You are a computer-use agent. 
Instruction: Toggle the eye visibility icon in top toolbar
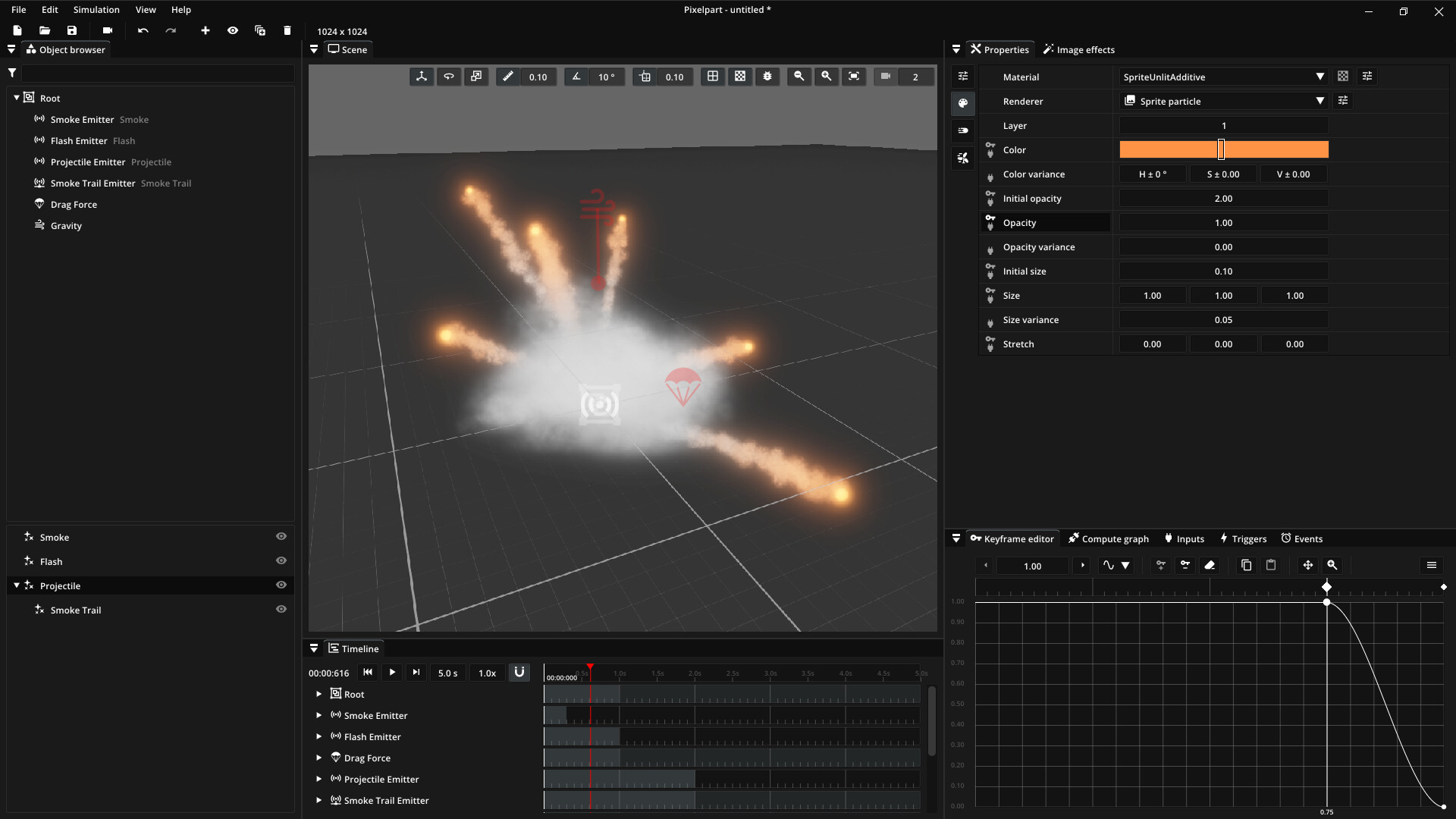point(233,31)
